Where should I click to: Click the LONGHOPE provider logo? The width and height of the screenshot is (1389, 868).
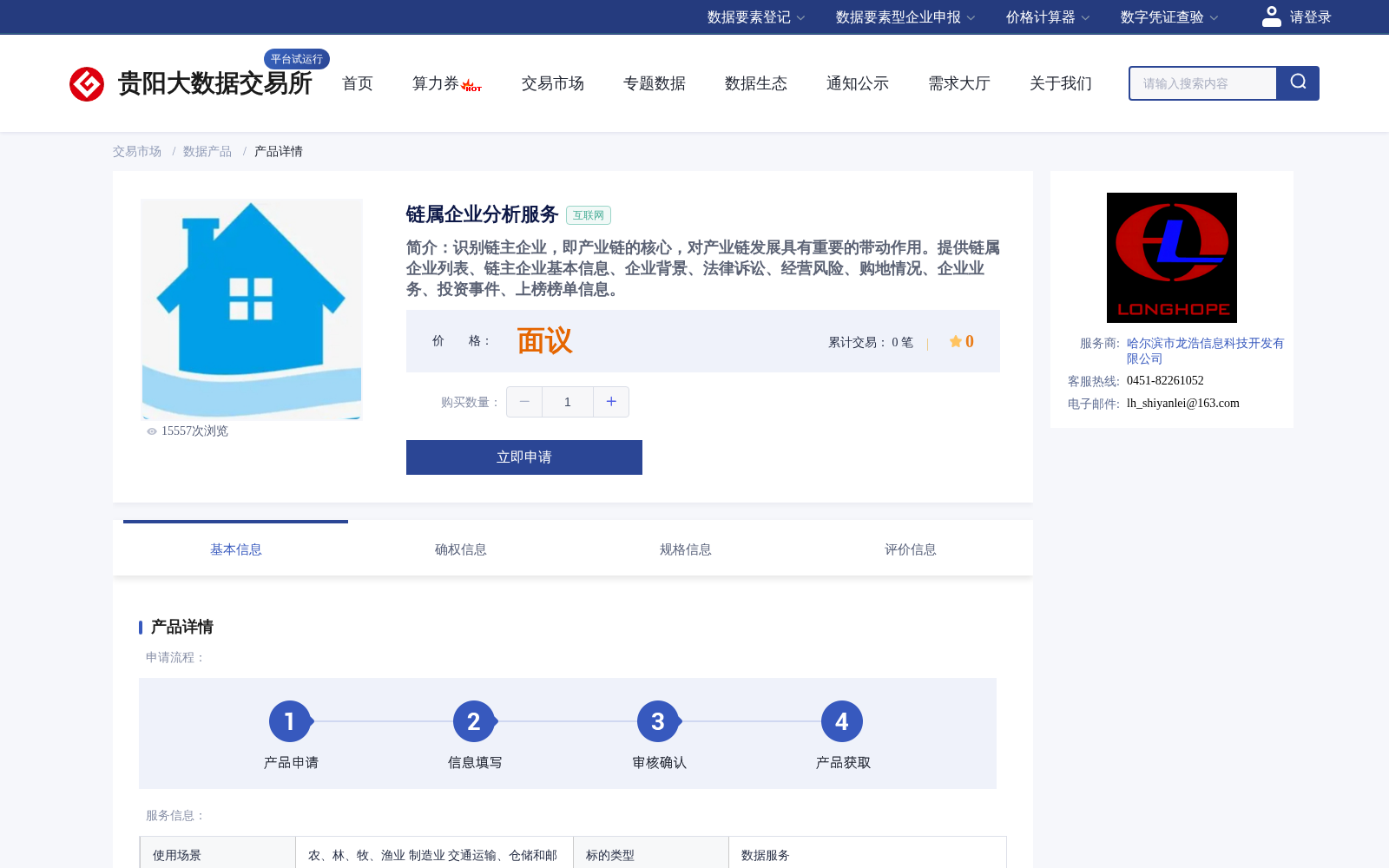1172,258
